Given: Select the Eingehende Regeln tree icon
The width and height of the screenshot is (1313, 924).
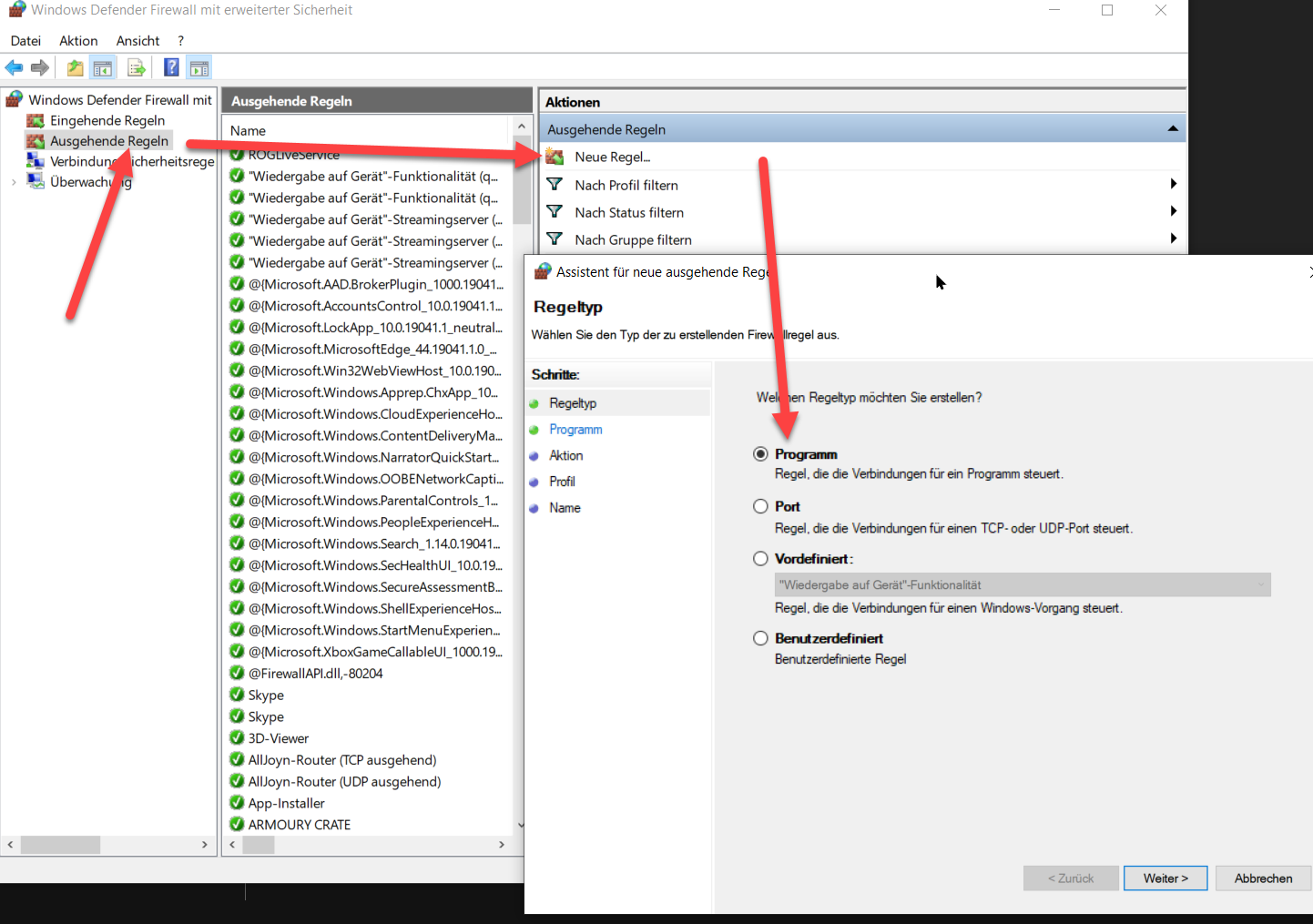Looking at the screenshot, I should (36, 120).
